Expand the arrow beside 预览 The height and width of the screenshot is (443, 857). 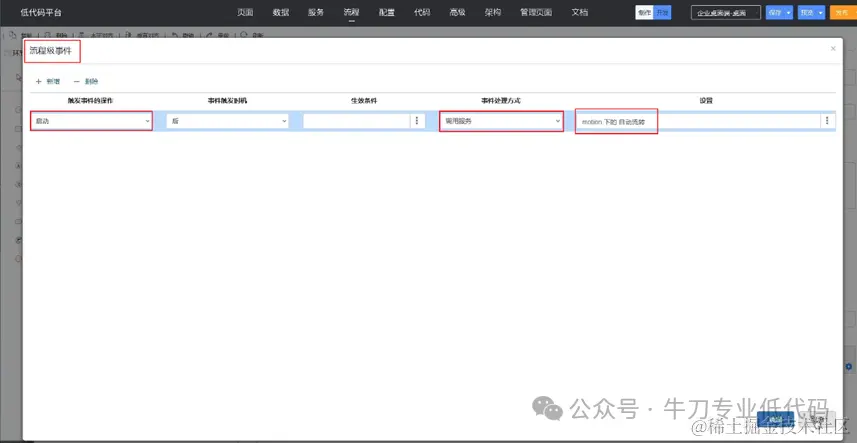pos(821,13)
